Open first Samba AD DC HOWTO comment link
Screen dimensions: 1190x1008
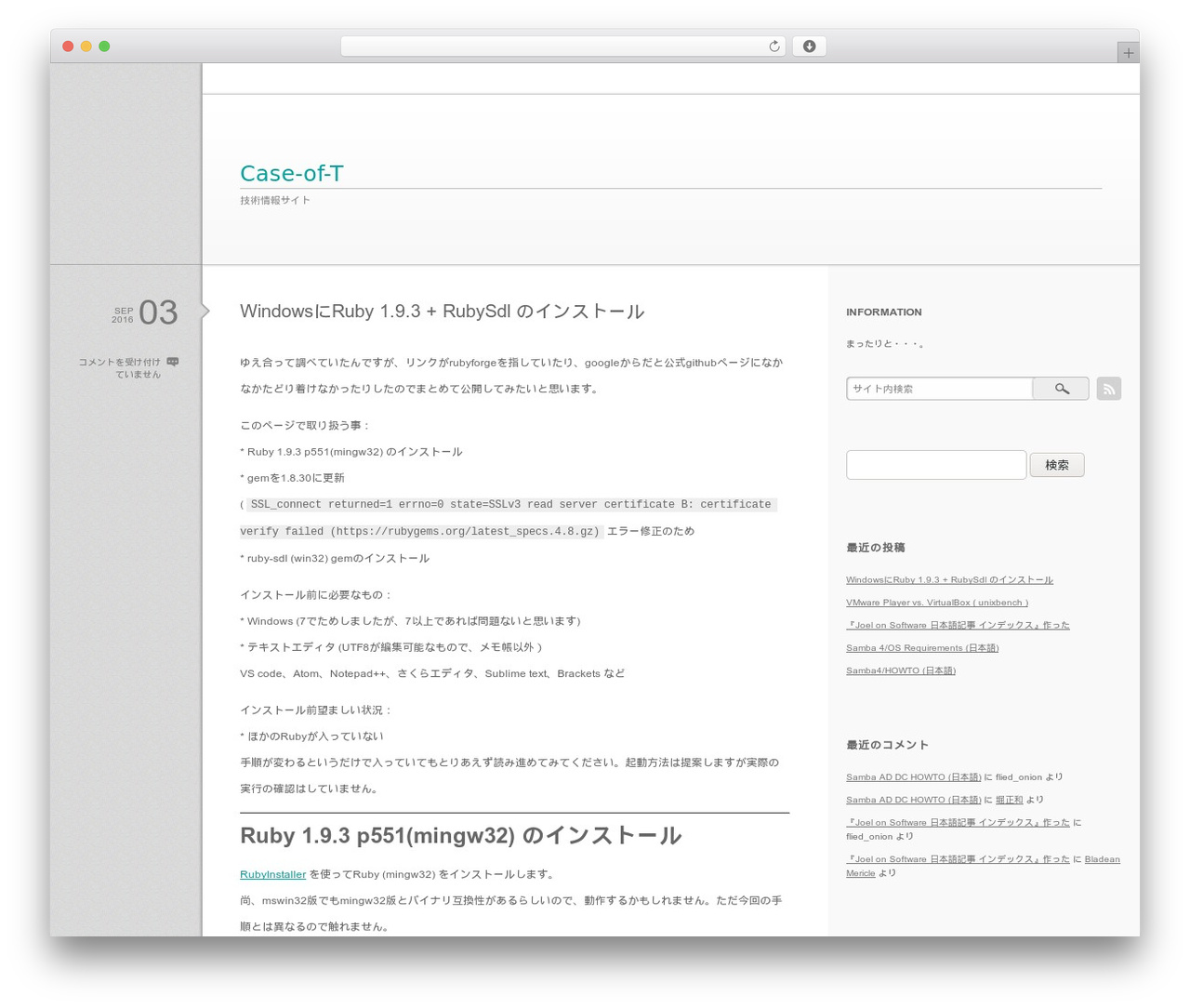[x=914, y=777]
